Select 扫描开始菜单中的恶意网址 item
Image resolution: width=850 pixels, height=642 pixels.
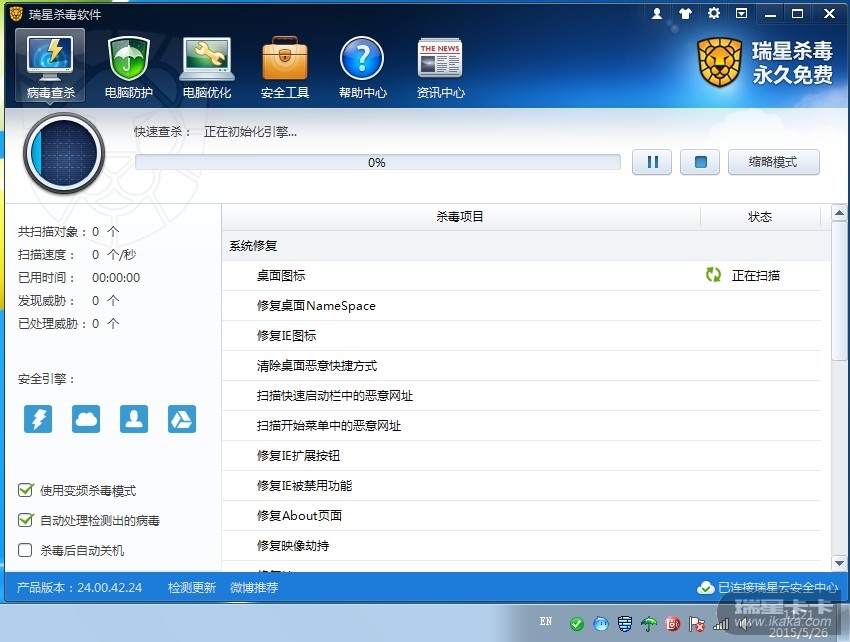(x=521, y=426)
